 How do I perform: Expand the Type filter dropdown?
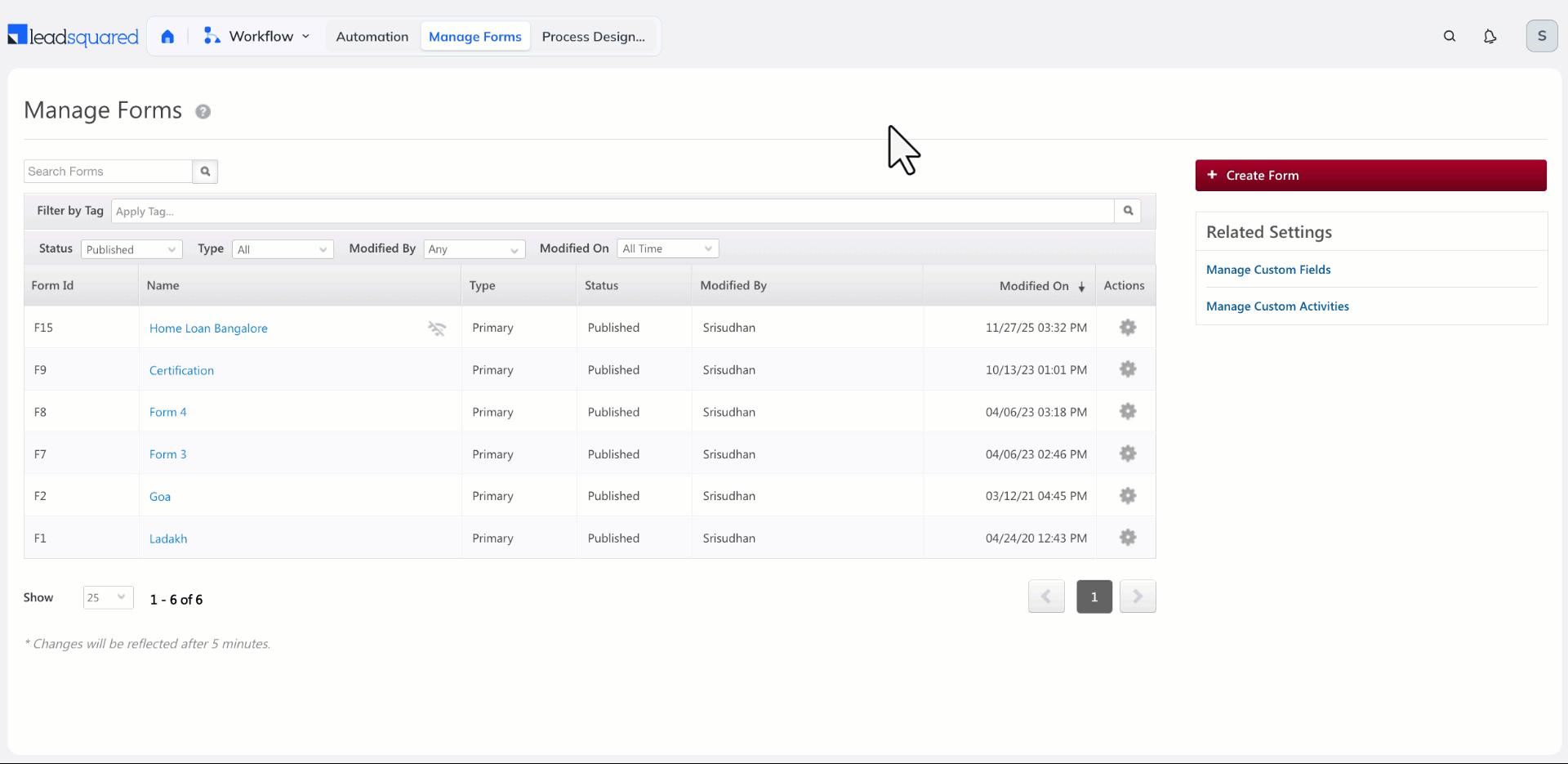[283, 249]
